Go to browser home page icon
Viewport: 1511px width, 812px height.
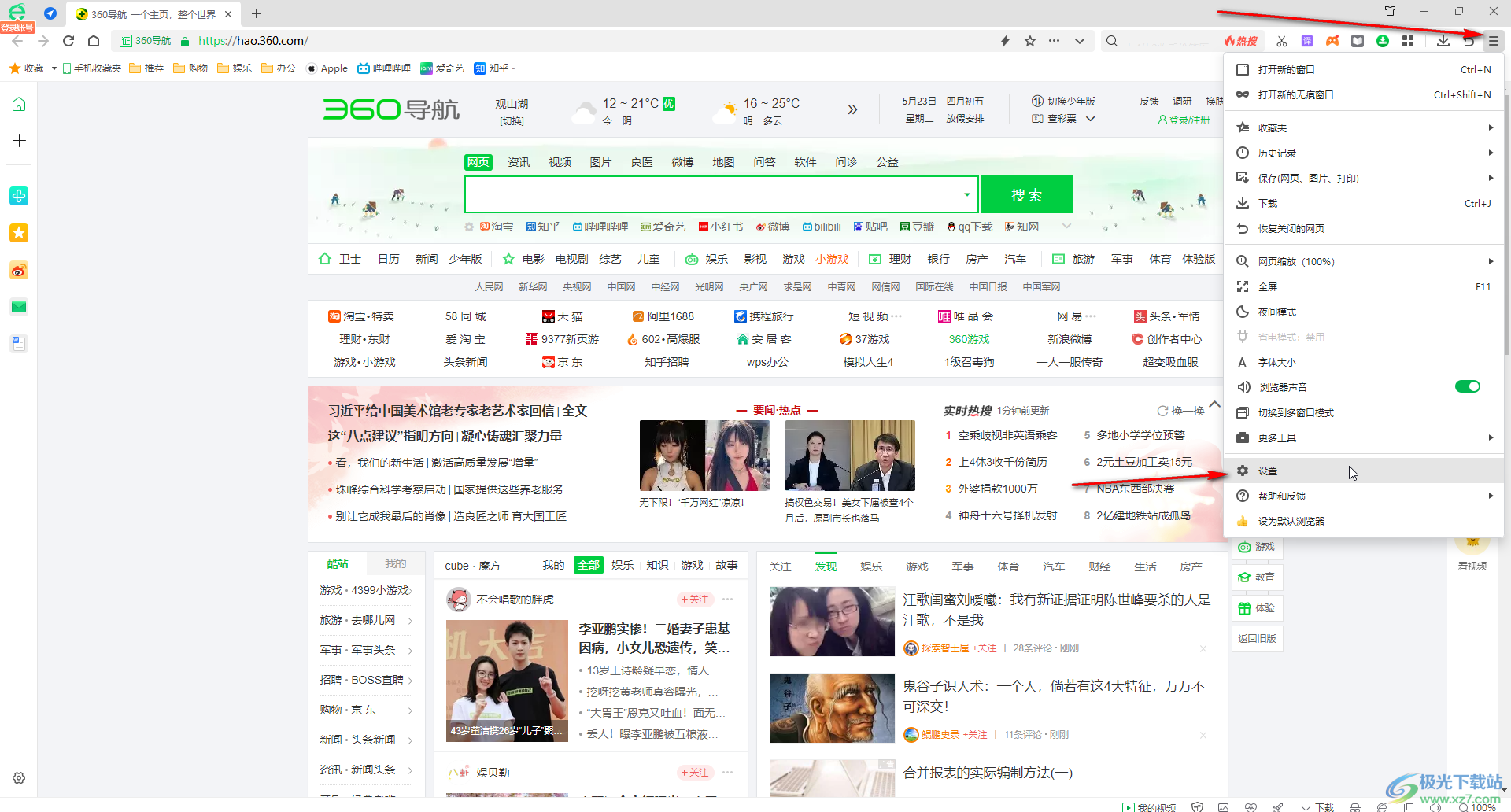(94, 41)
